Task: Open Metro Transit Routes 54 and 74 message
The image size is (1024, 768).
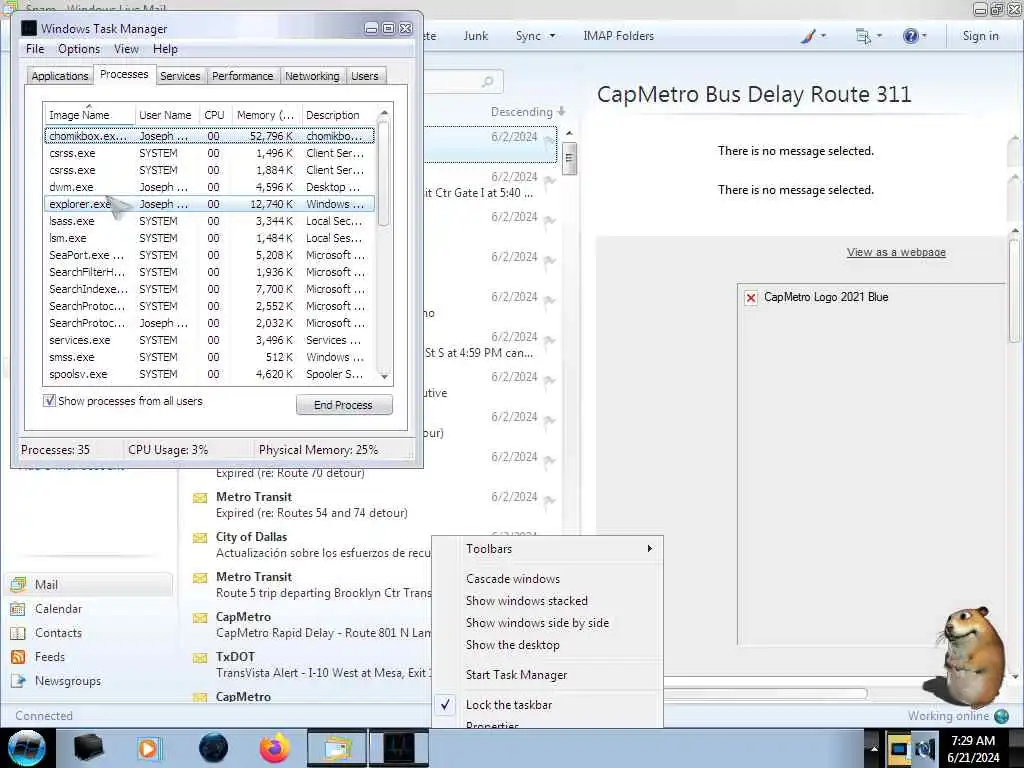Action: pyautogui.click(x=372, y=505)
